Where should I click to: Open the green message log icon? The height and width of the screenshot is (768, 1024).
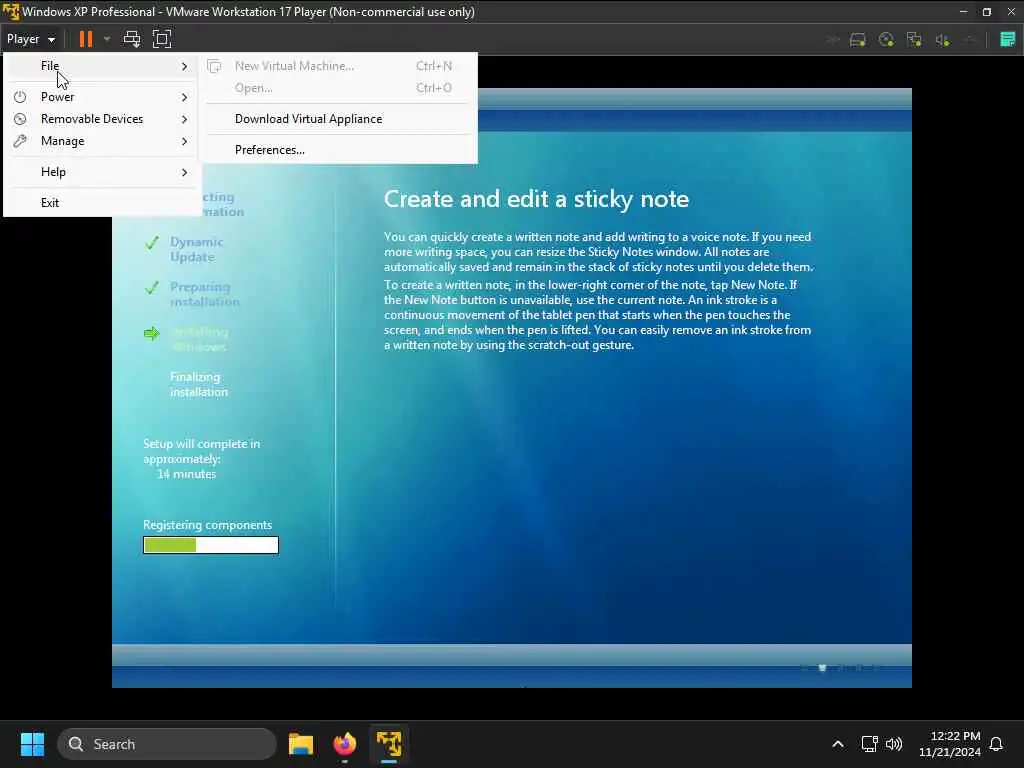tap(1008, 39)
